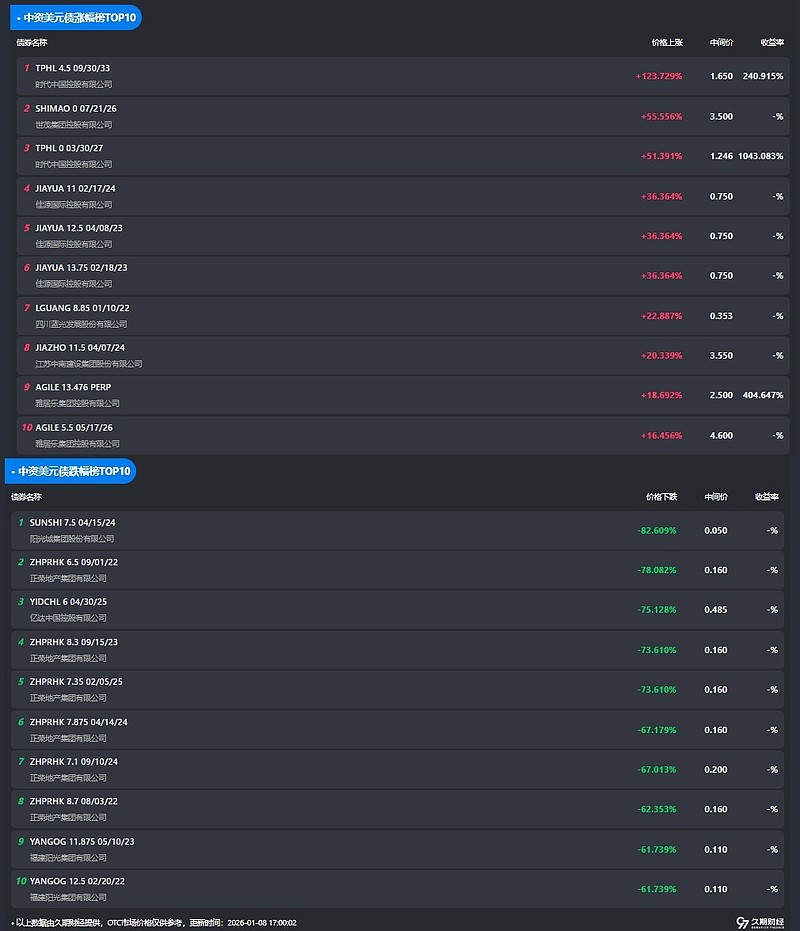
Task: Click the -82.609% price drop value
Action: click(656, 530)
